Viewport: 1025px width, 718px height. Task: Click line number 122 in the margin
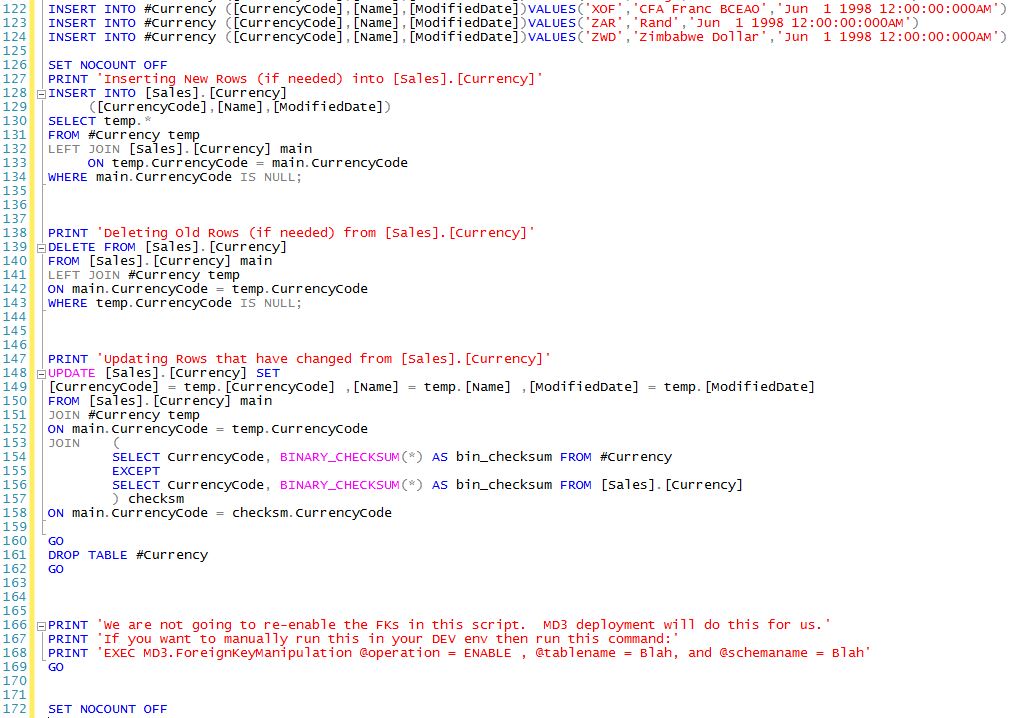point(14,8)
